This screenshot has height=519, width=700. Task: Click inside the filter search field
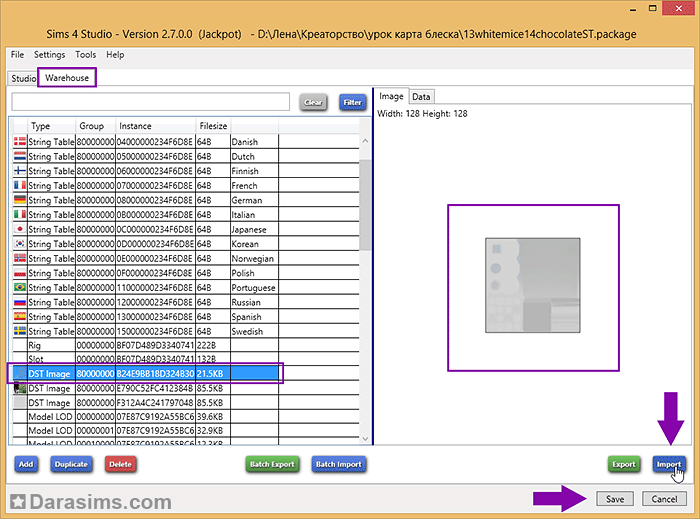pyautogui.click(x=150, y=102)
